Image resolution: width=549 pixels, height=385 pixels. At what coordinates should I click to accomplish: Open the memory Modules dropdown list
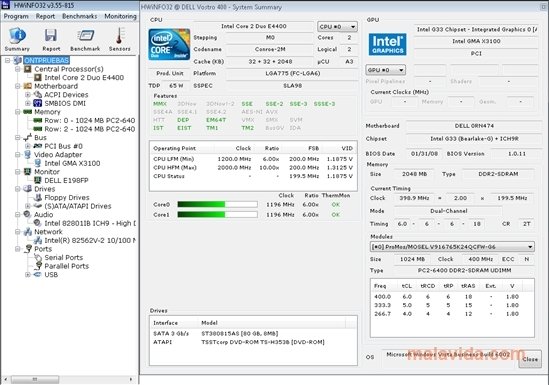click(452, 247)
